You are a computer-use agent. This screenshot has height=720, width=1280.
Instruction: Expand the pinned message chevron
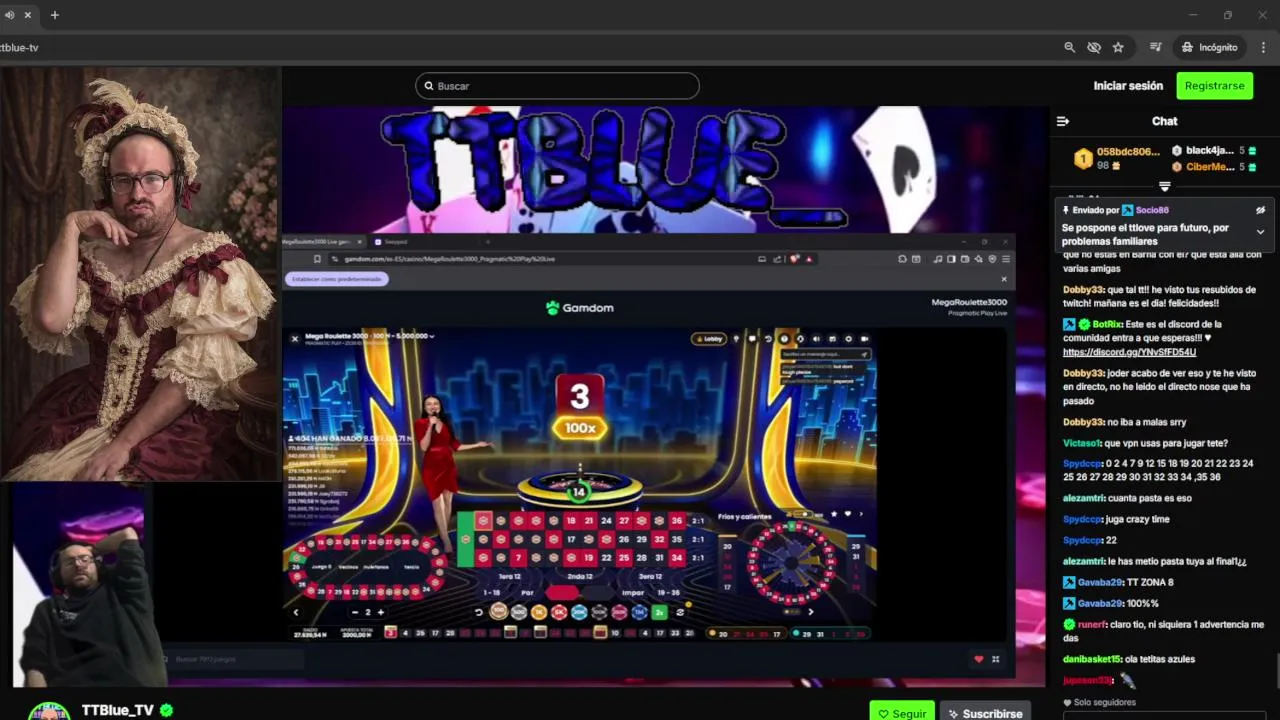point(1260,232)
